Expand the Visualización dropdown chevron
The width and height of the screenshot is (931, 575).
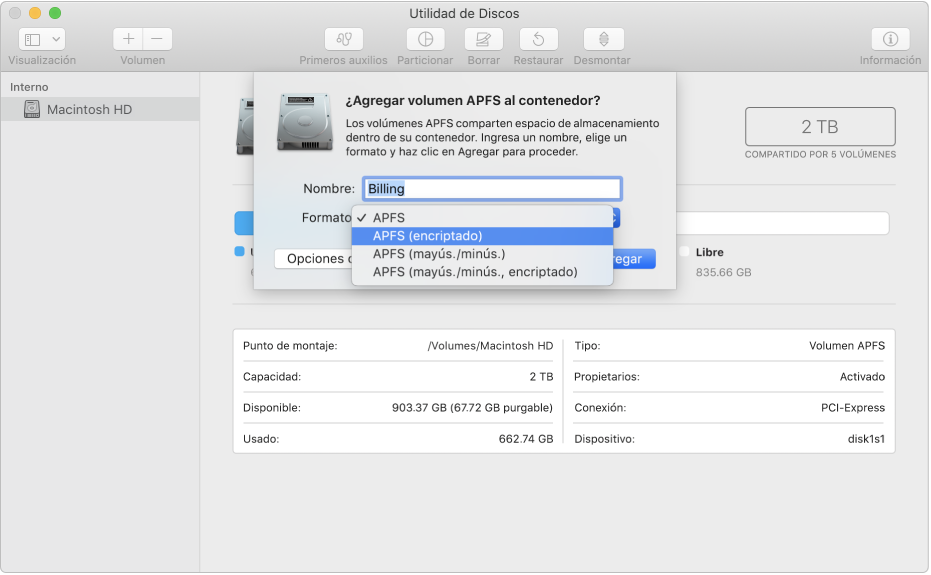click(56, 40)
